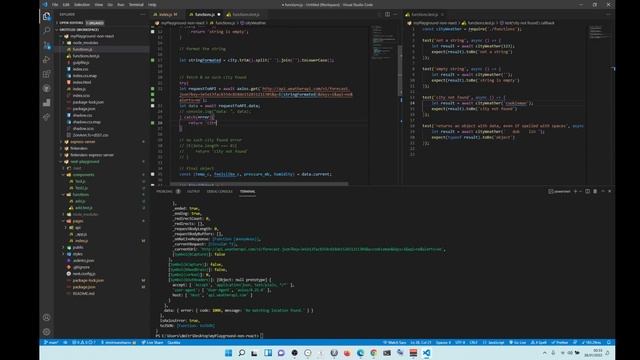Viewport: 640px width, 360px height.
Task: Open gulpfile.js in the file tree
Action: (81, 62)
